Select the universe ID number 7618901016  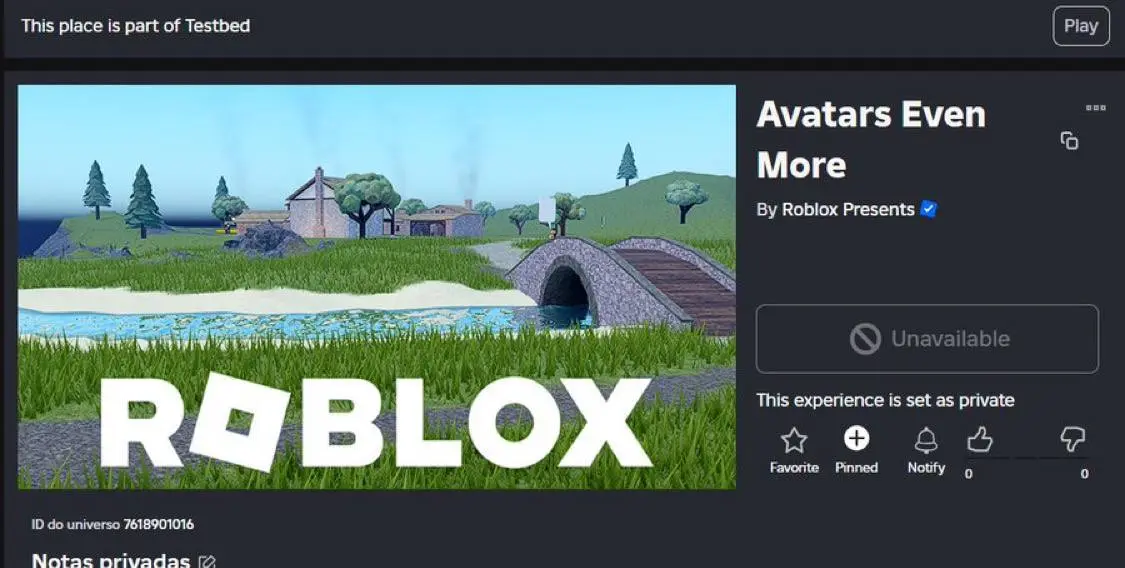coord(159,524)
